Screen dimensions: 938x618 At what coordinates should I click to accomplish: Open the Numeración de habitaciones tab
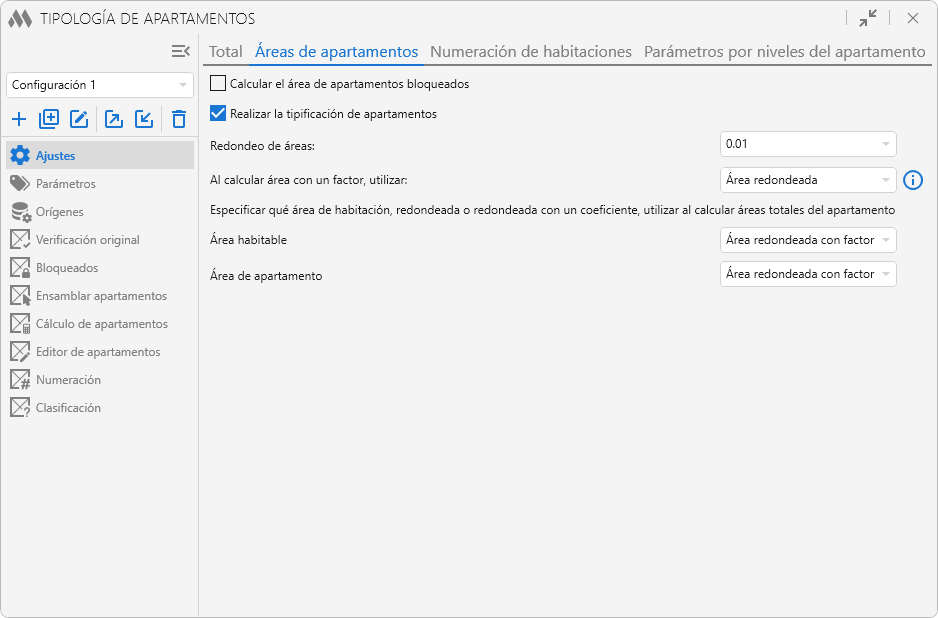point(531,52)
